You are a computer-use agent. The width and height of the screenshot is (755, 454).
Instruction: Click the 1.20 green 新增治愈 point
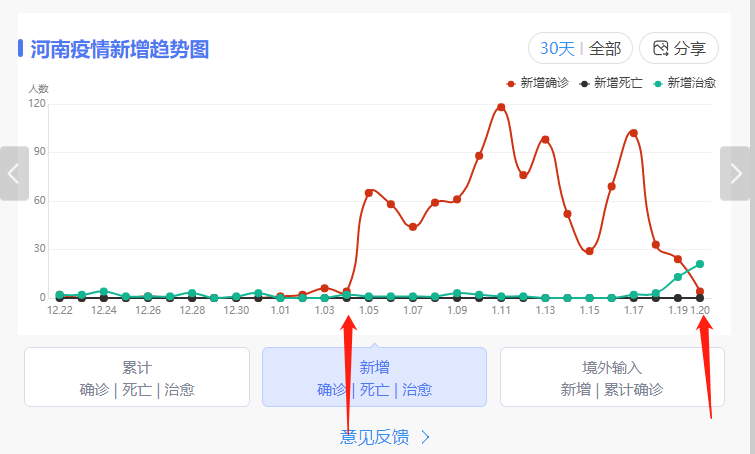tap(700, 264)
